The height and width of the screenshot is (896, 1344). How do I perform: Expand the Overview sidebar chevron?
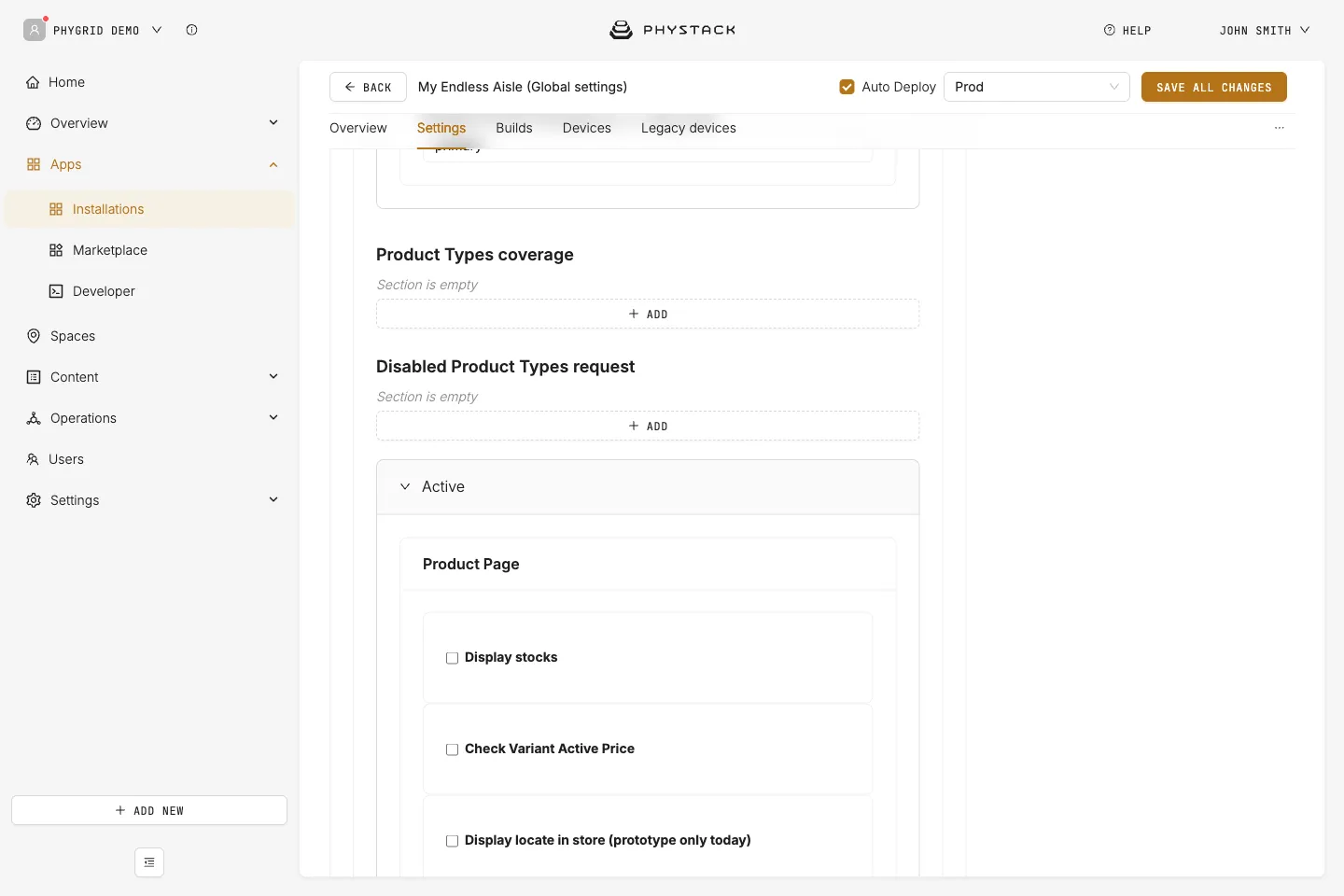point(273,123)
